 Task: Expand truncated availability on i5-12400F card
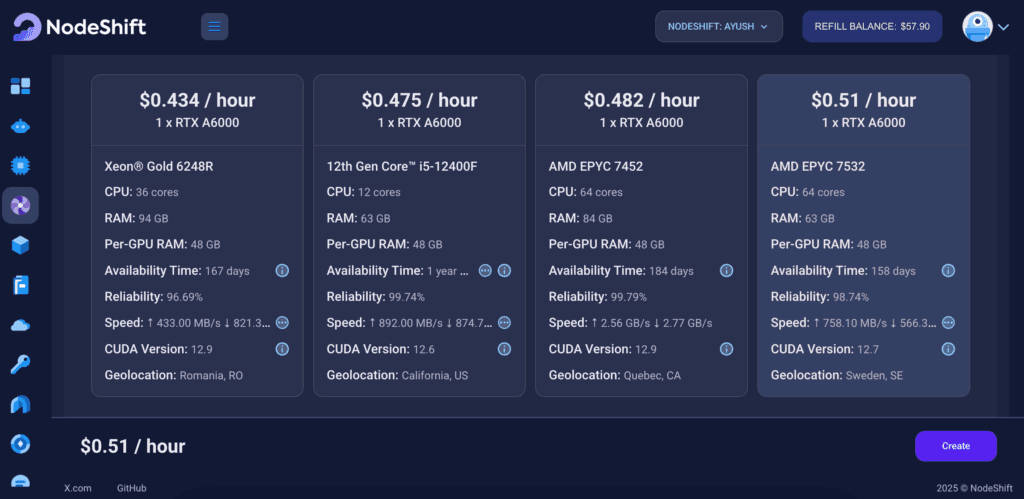point(485,270)
